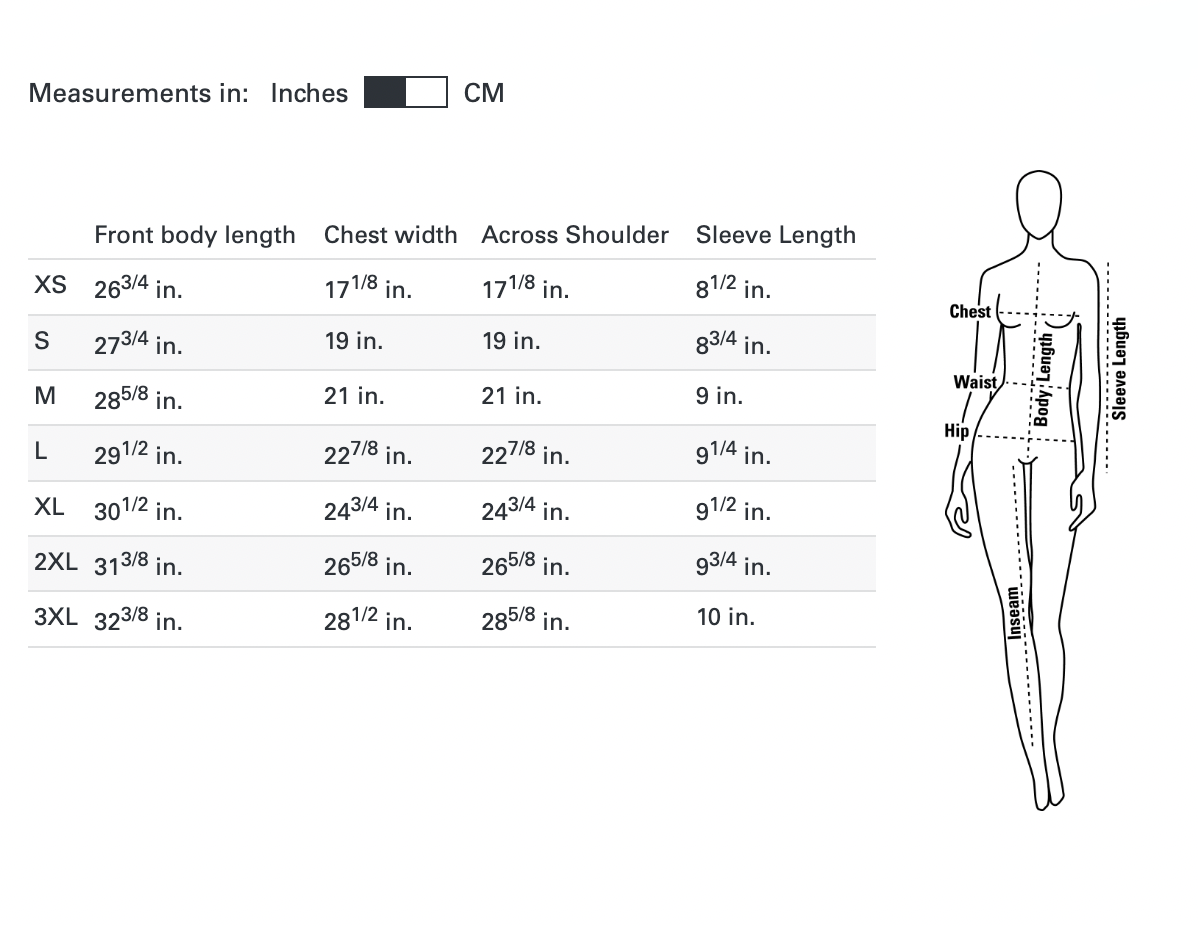Click the vertical Sleeve Length diagram label
The image size is (1198, 926).
[x=1120, y=368]
